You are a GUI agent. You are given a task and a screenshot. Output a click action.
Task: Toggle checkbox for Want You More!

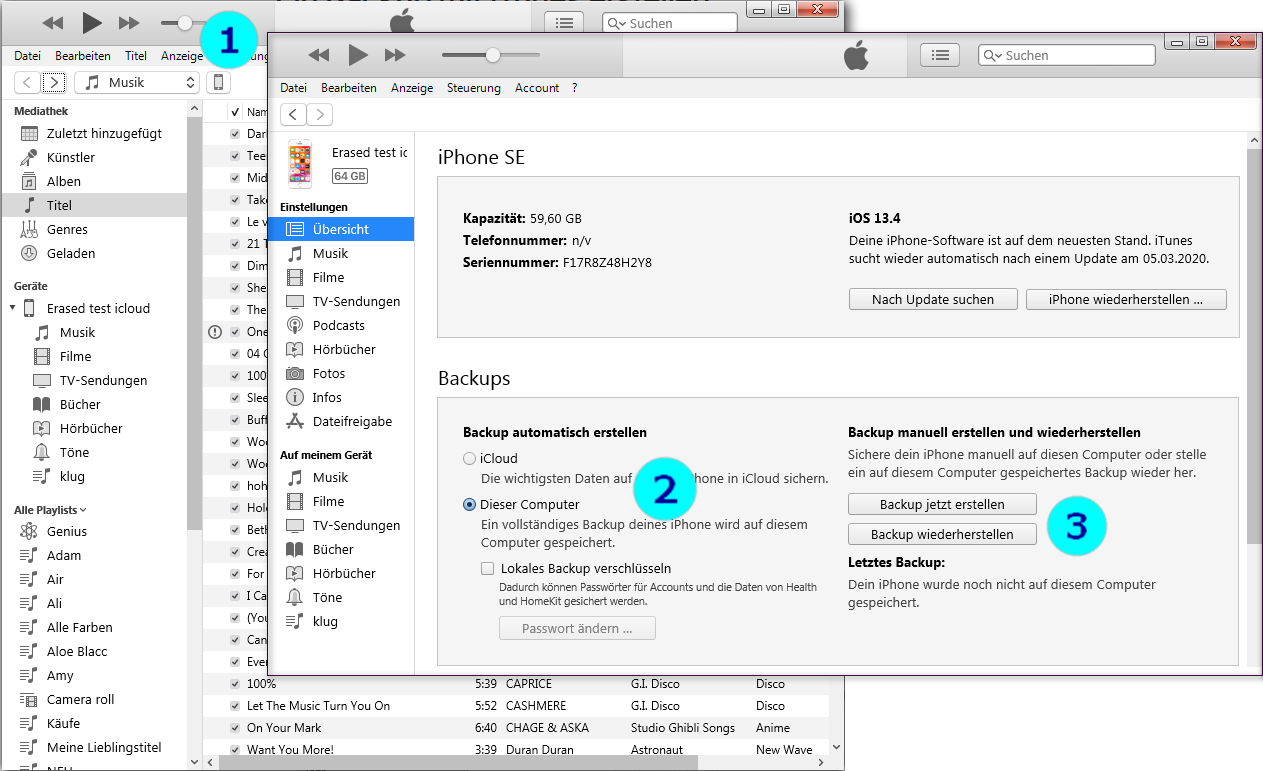tap(235, 750)
